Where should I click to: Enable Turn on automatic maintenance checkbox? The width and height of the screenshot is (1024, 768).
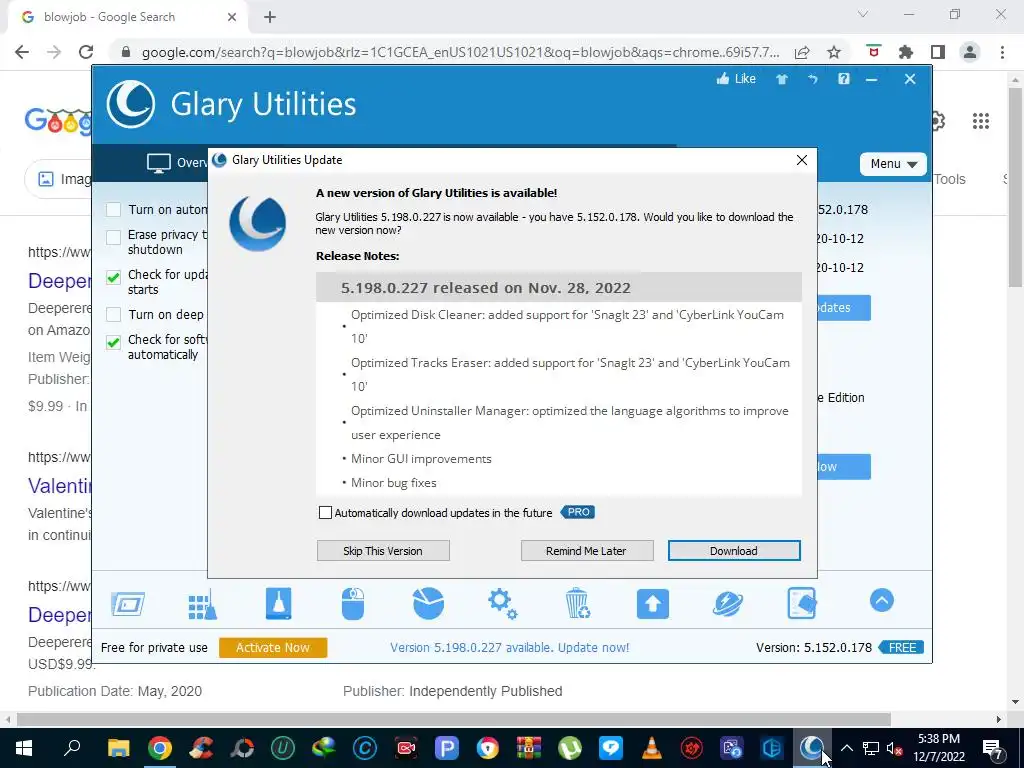[114, 210]
